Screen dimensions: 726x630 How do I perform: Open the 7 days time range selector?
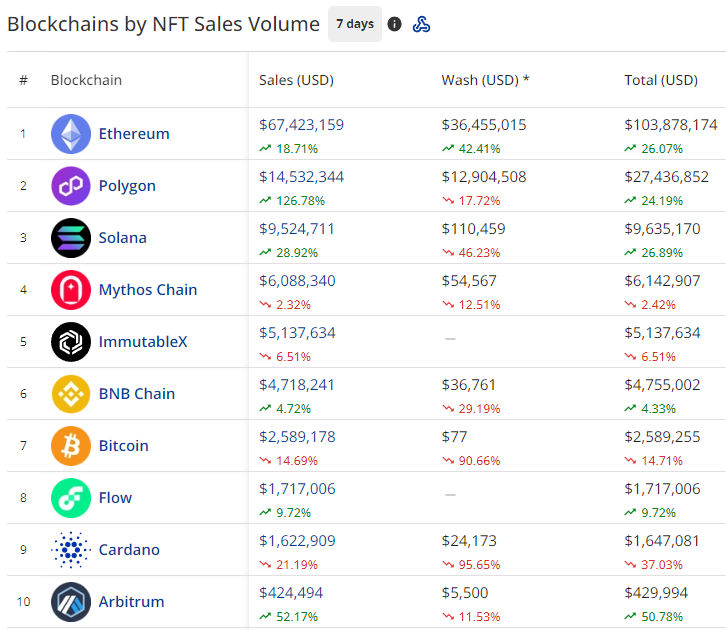tap(355, 24)
